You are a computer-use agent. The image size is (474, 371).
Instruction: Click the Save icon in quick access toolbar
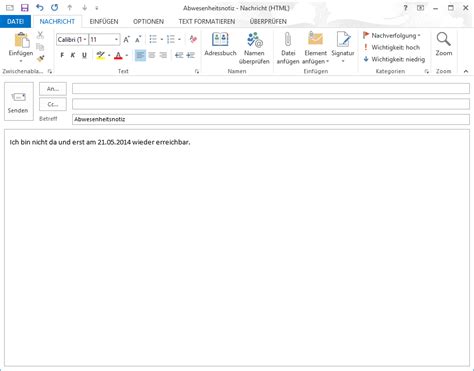click(x=24, y=8)
